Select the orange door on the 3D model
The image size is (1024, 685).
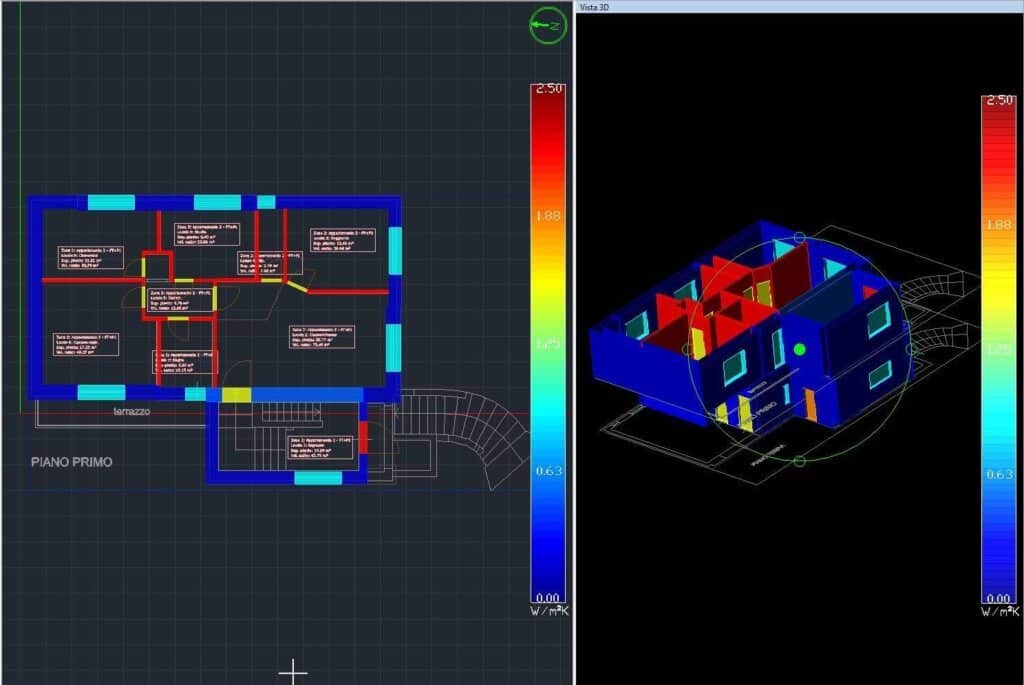click(x=811, y=404)
